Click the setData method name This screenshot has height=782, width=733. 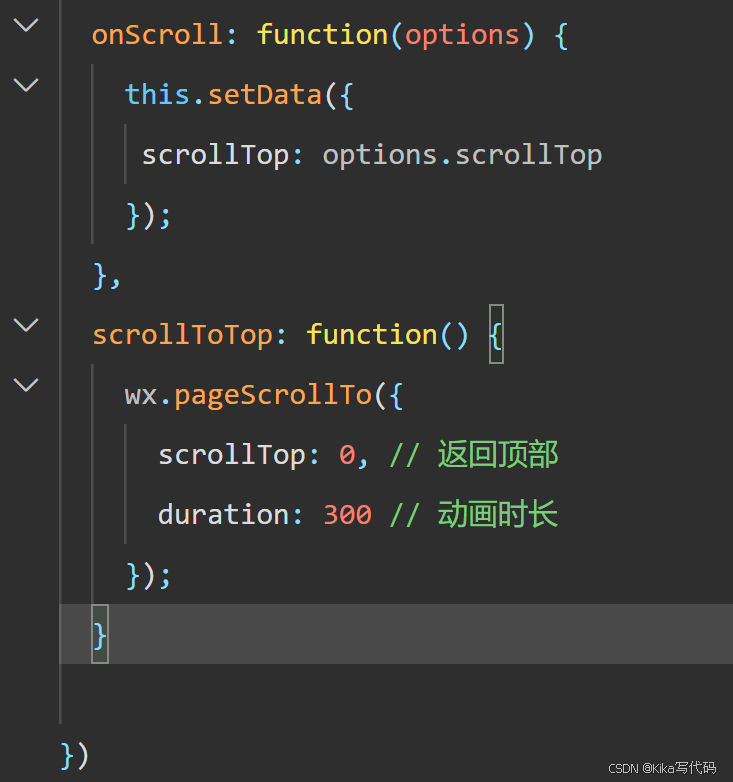click(x=264, y=95)
